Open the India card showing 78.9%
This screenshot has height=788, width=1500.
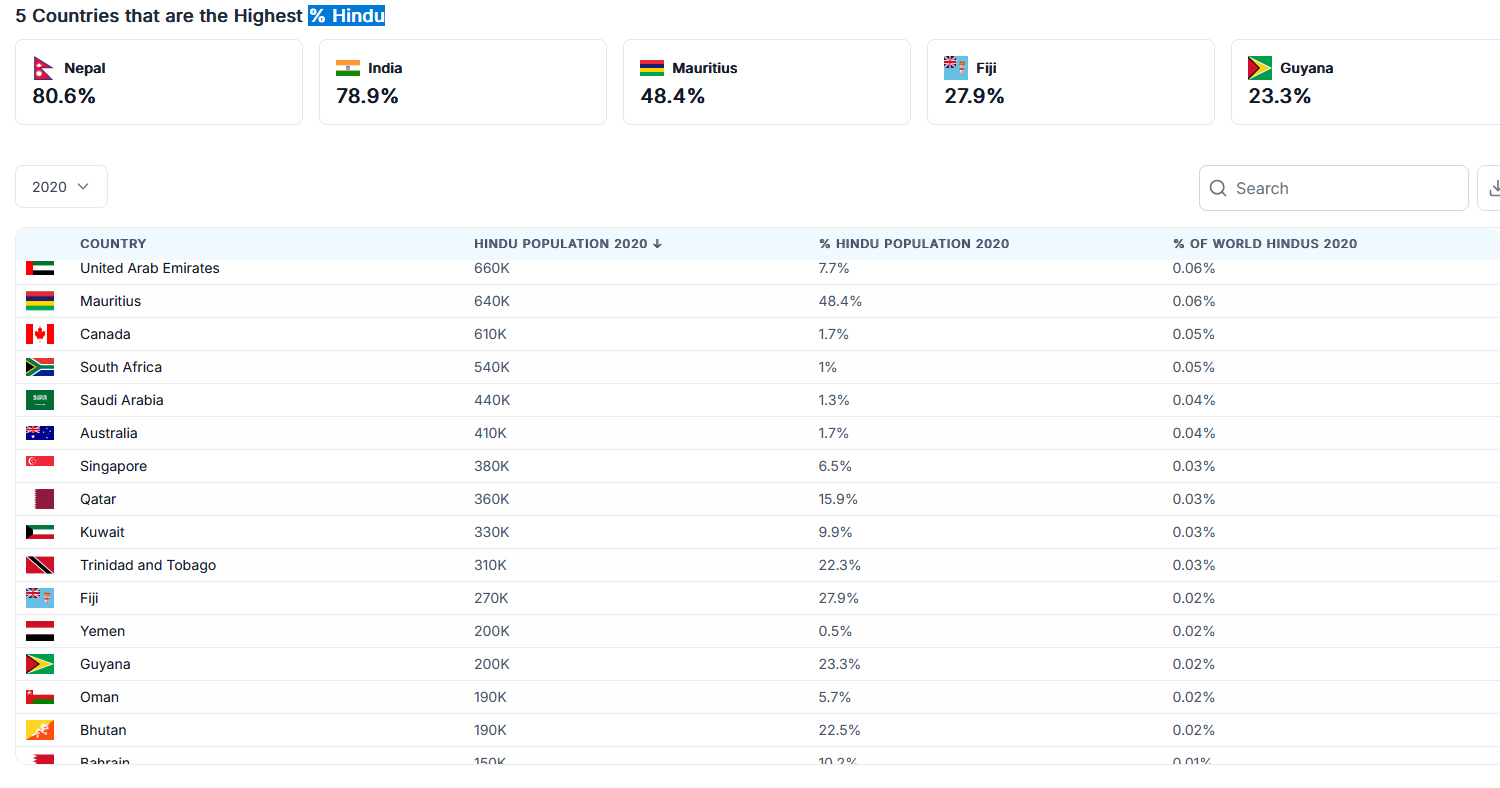(462, 82)
